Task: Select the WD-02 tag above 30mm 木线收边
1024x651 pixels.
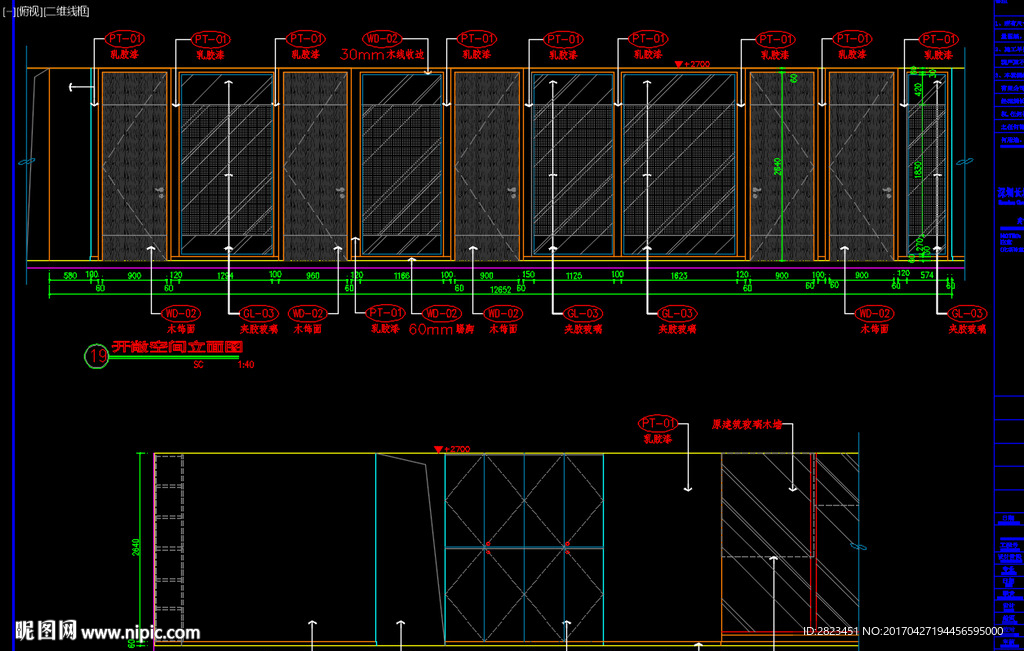Action: (382, 38)
